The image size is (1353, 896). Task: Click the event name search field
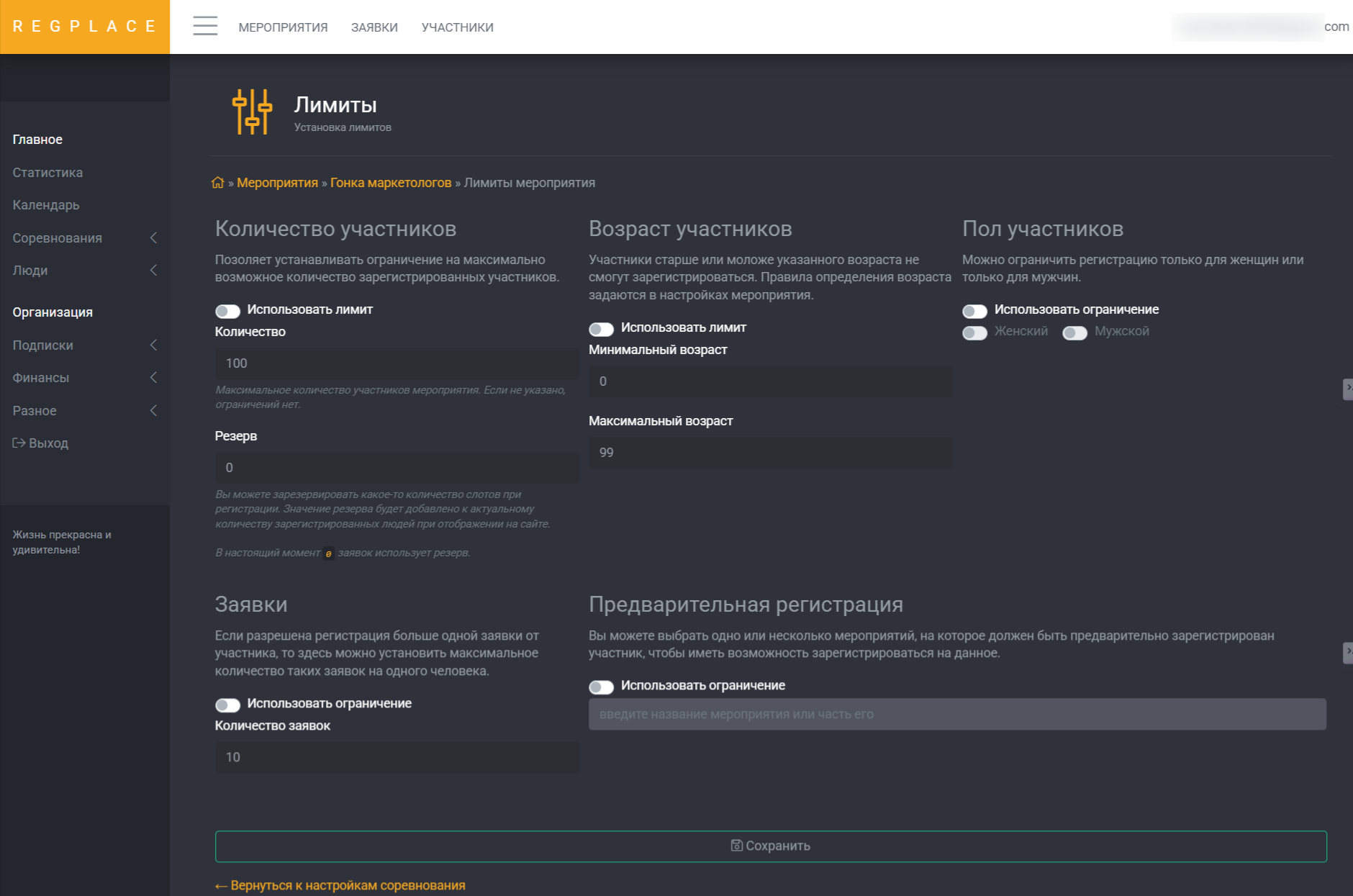click(957, 715)
